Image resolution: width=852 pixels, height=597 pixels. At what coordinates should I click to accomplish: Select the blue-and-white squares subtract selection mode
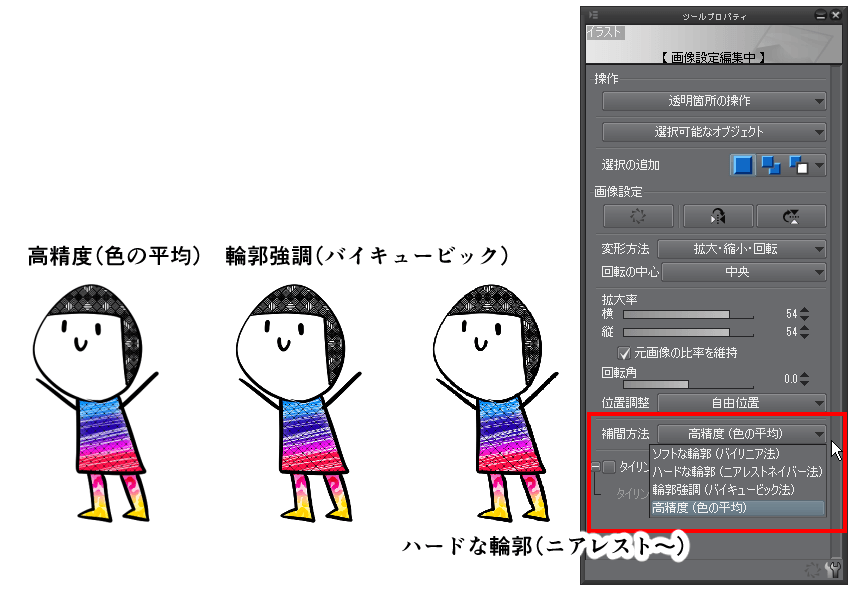tap(798, 165)
